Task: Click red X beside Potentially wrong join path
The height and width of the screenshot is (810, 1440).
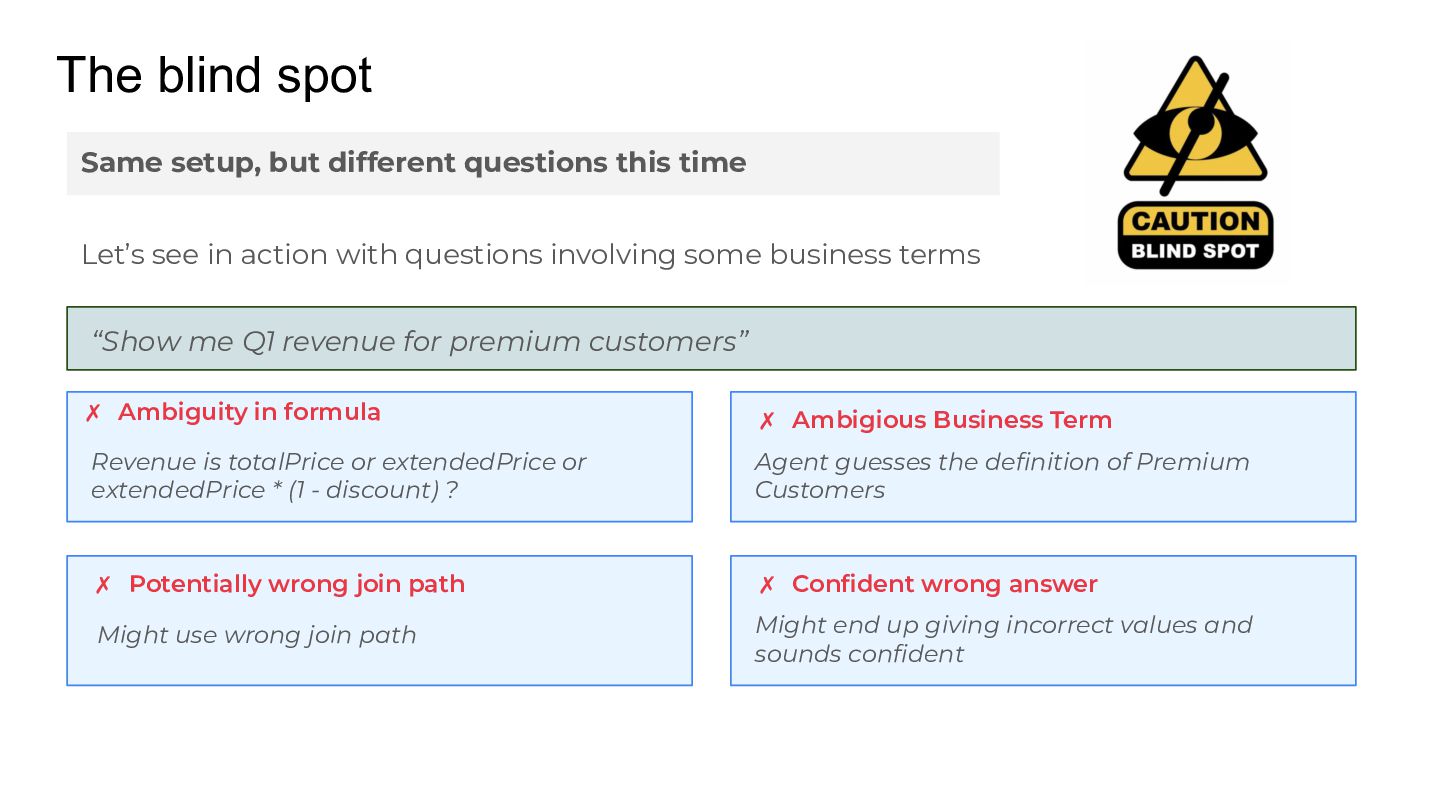Action: click(x=103, y=585)
